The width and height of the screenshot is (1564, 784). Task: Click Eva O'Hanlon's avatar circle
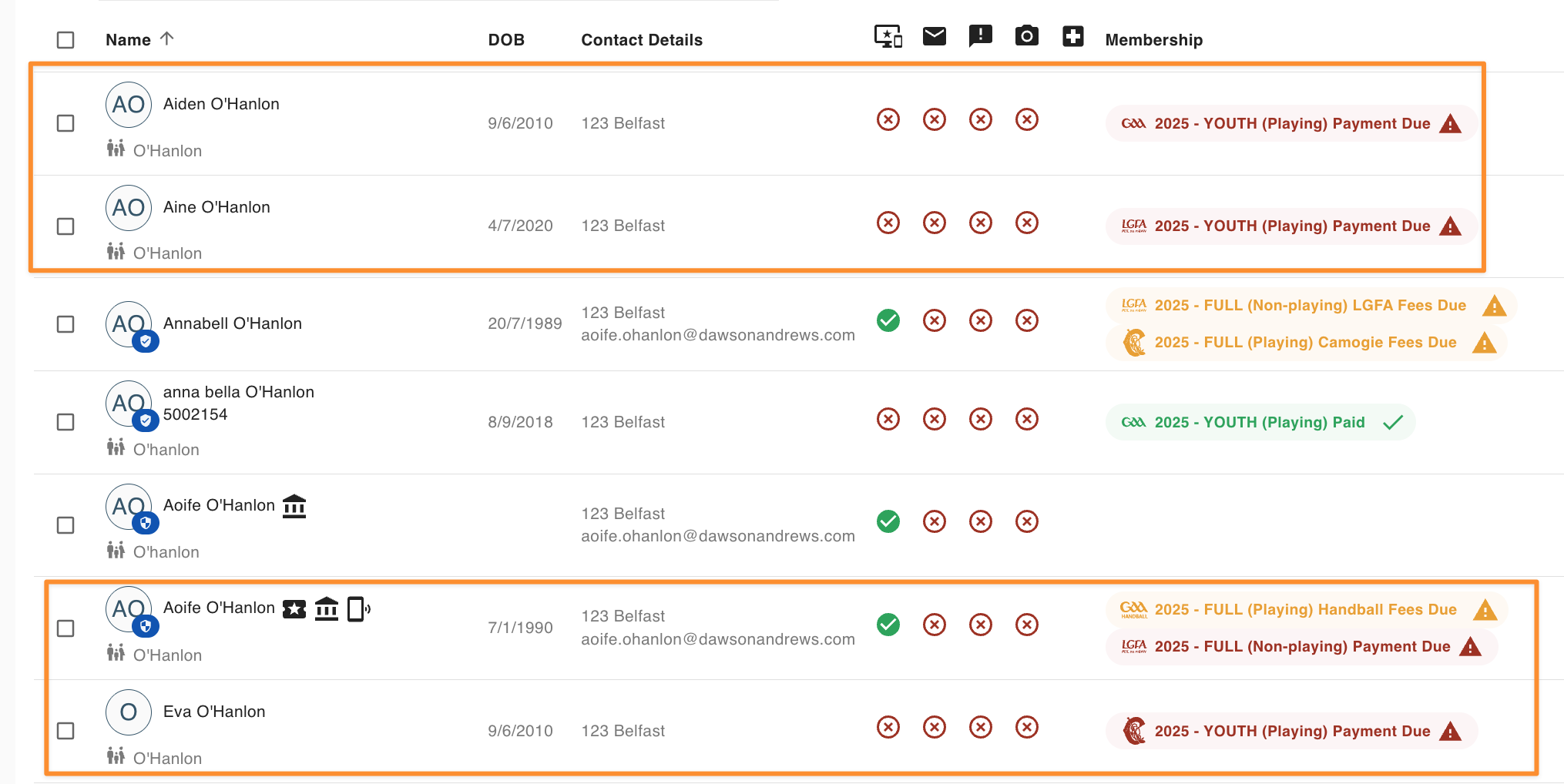tap(129, 712)
